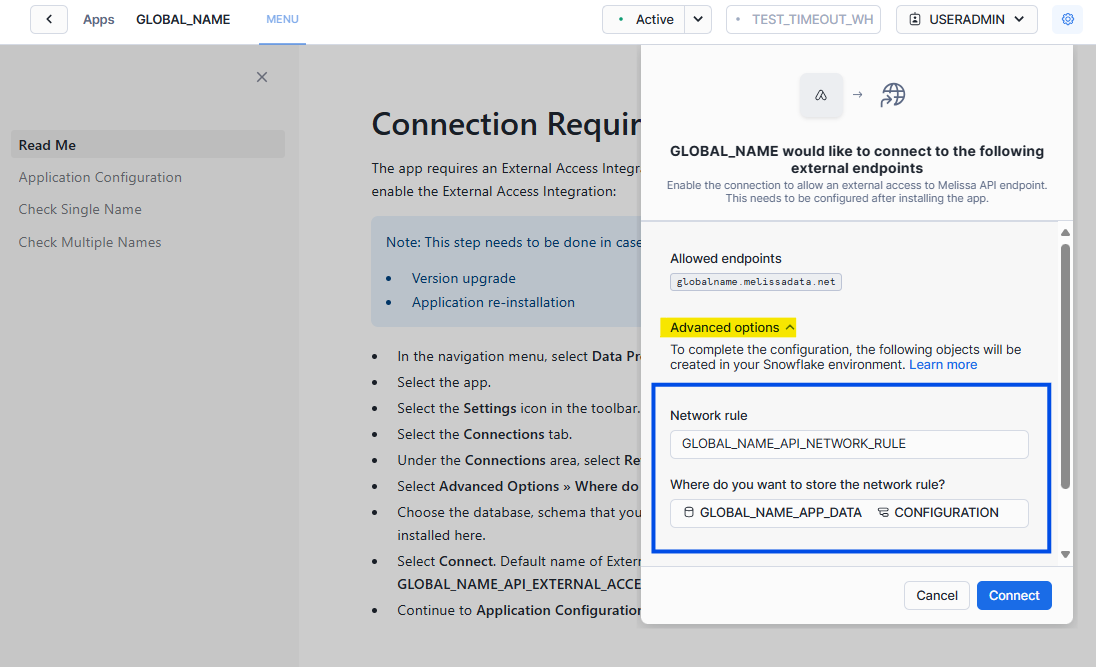
Task: Go back with the left chevron button
Action: click(49, 20)
